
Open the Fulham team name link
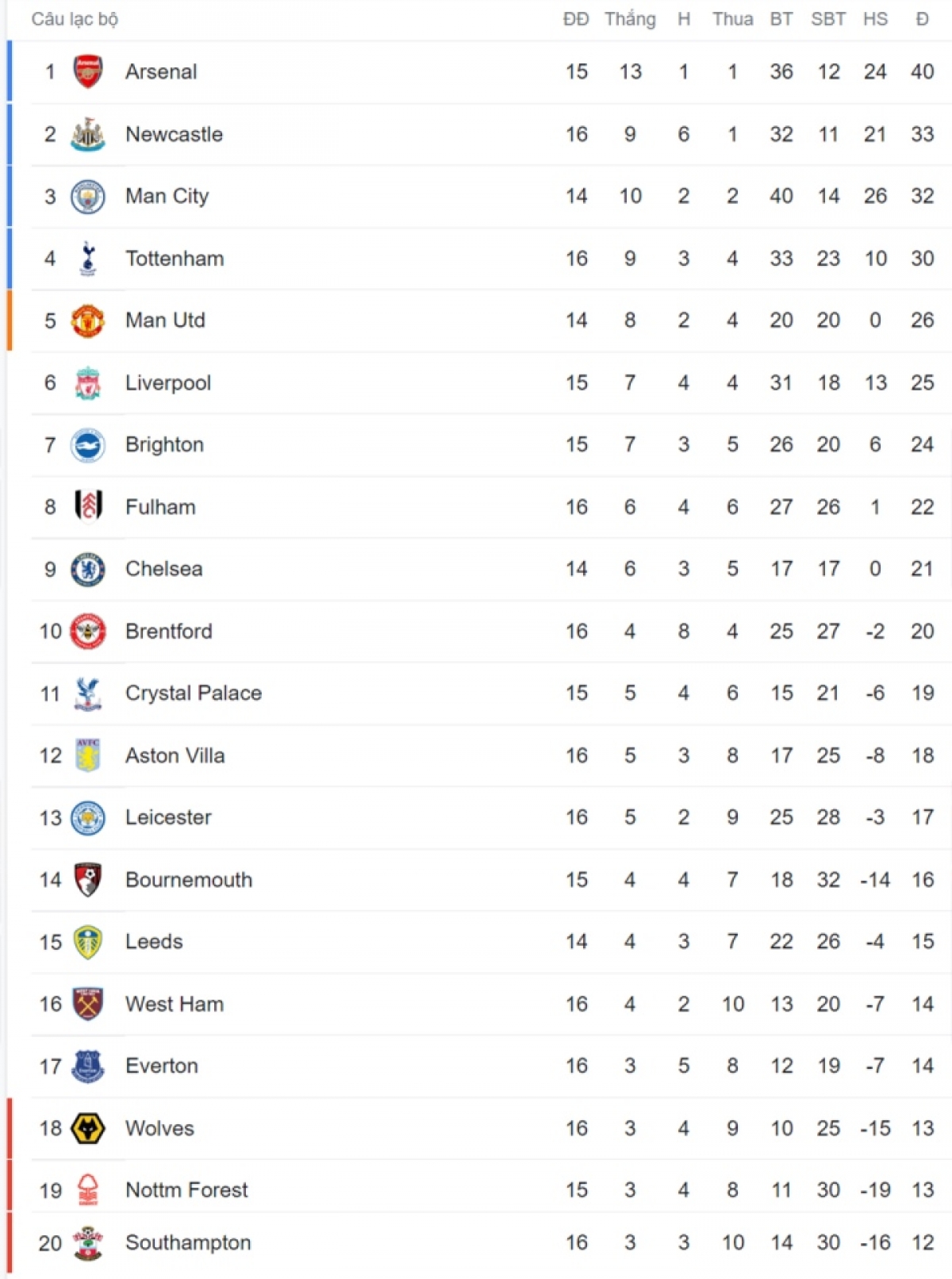pos(160,507)
